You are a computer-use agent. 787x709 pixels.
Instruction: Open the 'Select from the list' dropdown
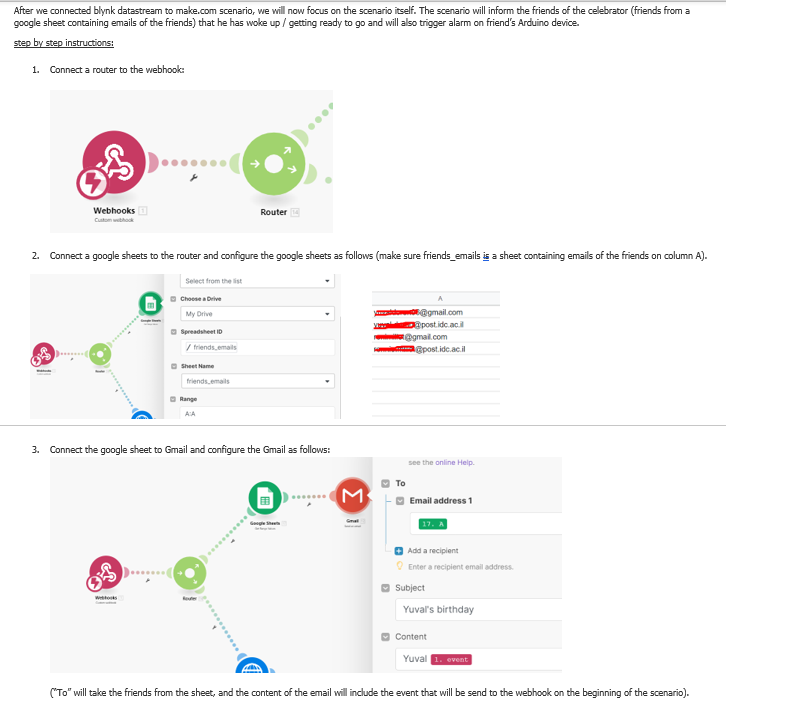257,281
